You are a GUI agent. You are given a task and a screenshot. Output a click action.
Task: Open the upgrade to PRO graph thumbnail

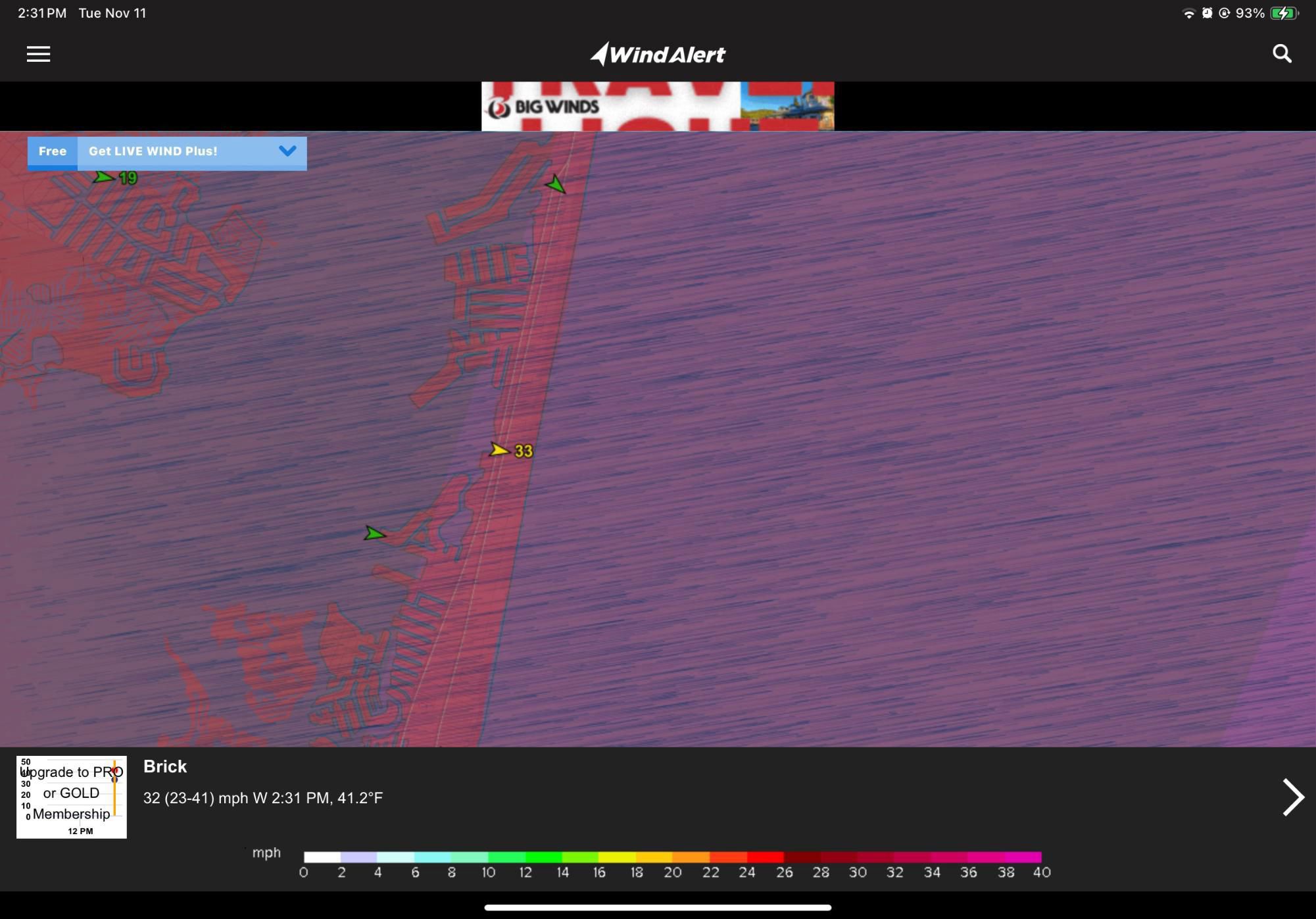[71, 797]
